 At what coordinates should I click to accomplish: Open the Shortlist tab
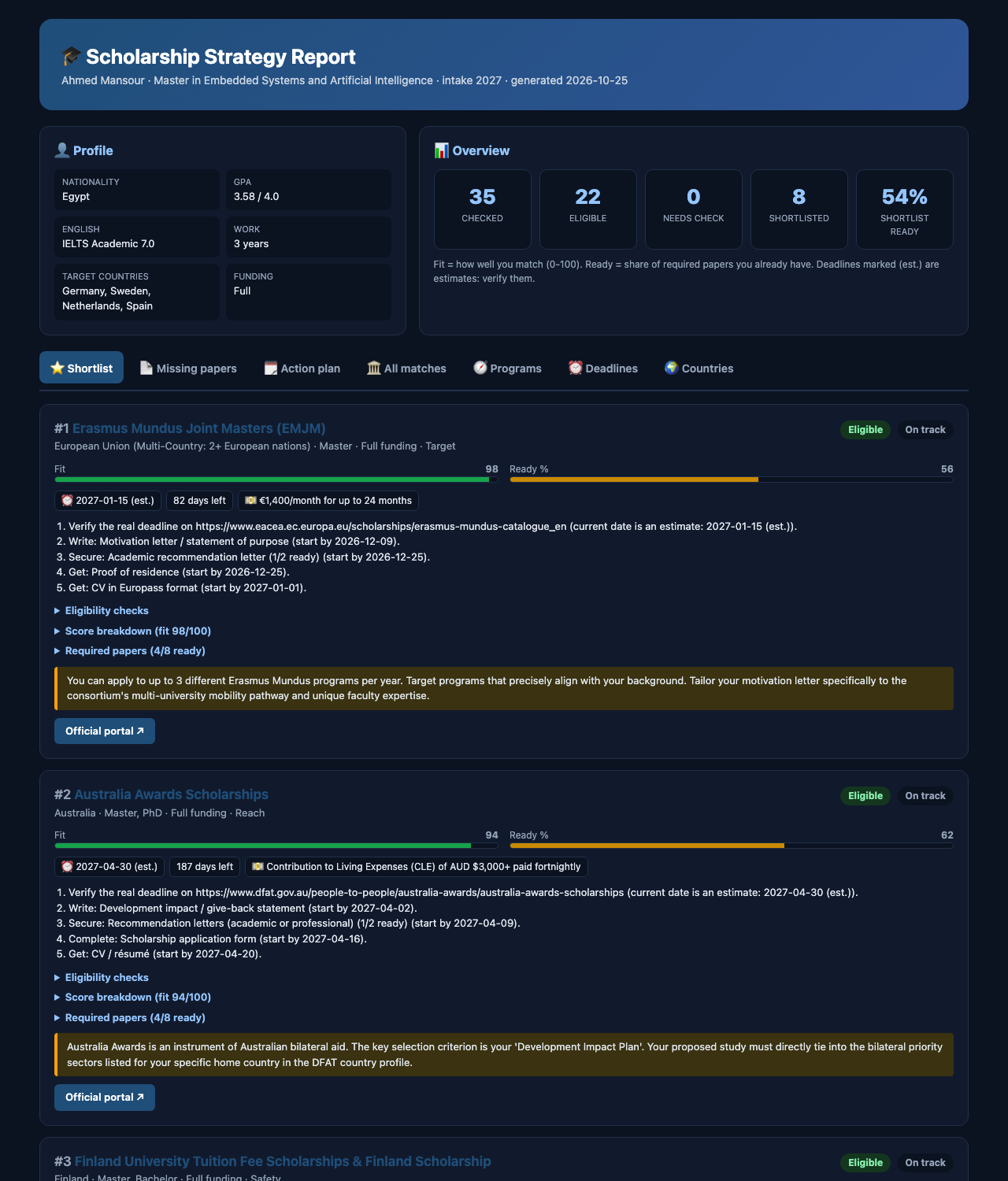[x=81, y=368]
